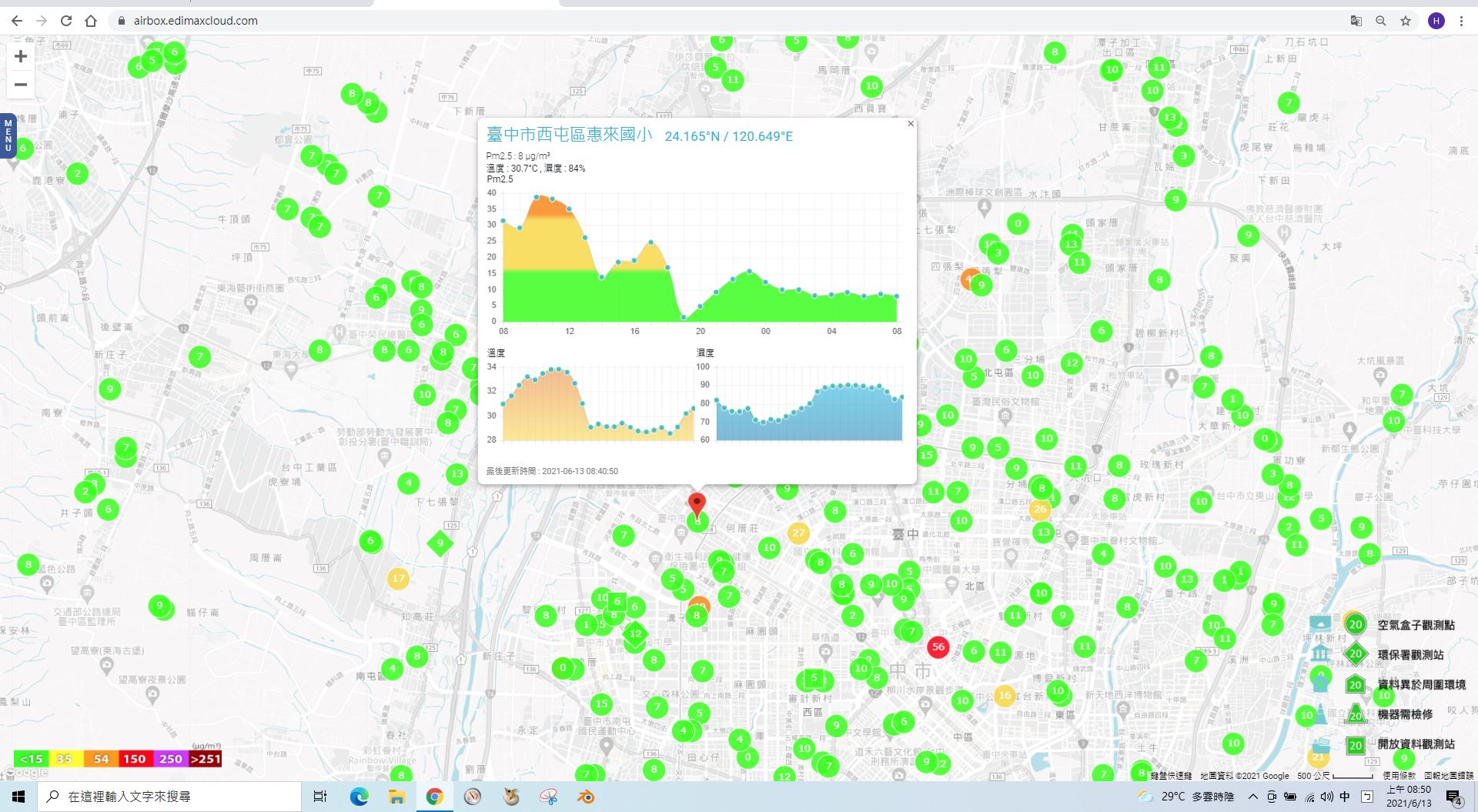Click the orange temperature chart

coord(598,403)
